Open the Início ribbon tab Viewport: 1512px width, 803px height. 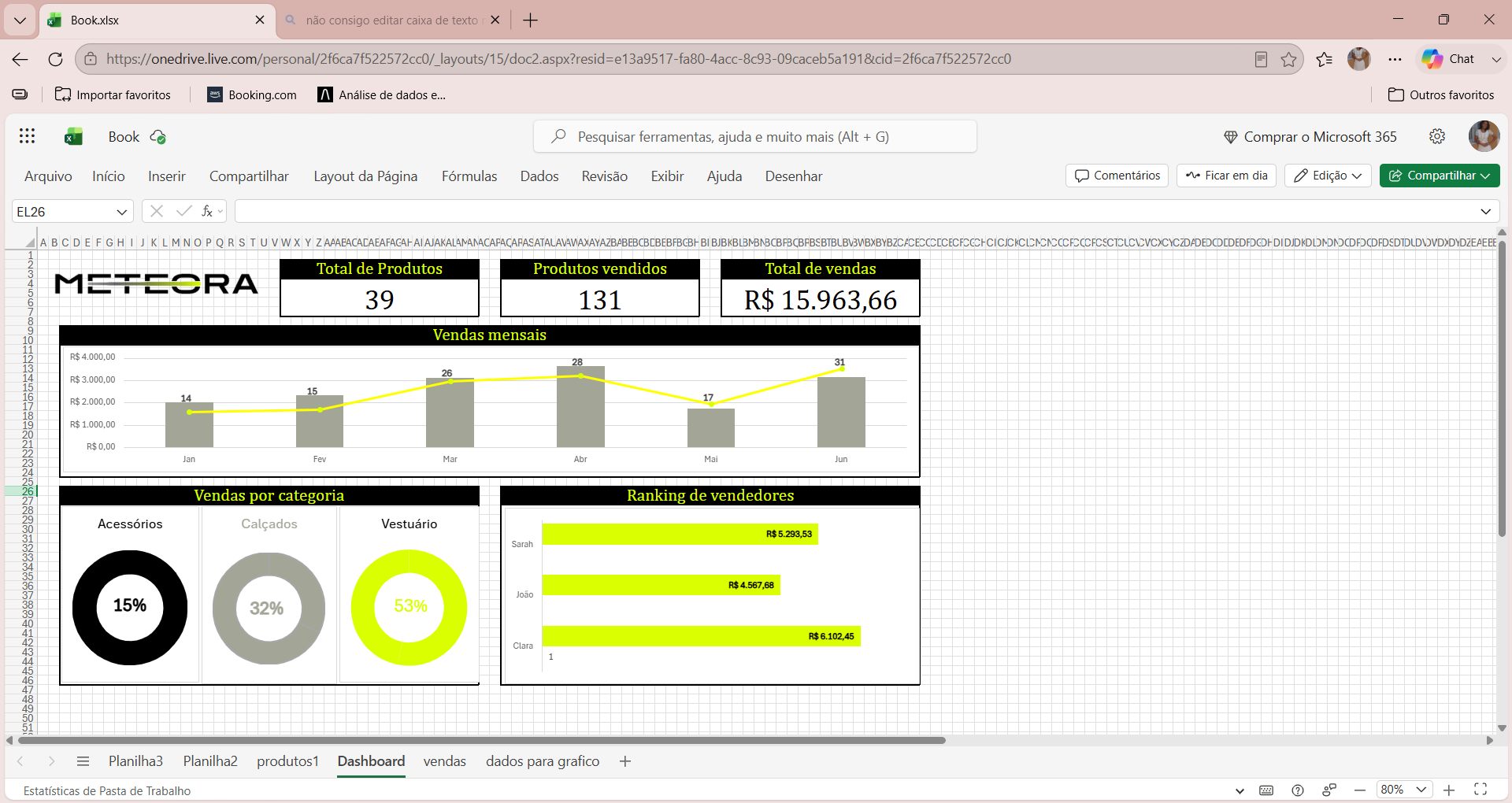click(x=109, y=176)
